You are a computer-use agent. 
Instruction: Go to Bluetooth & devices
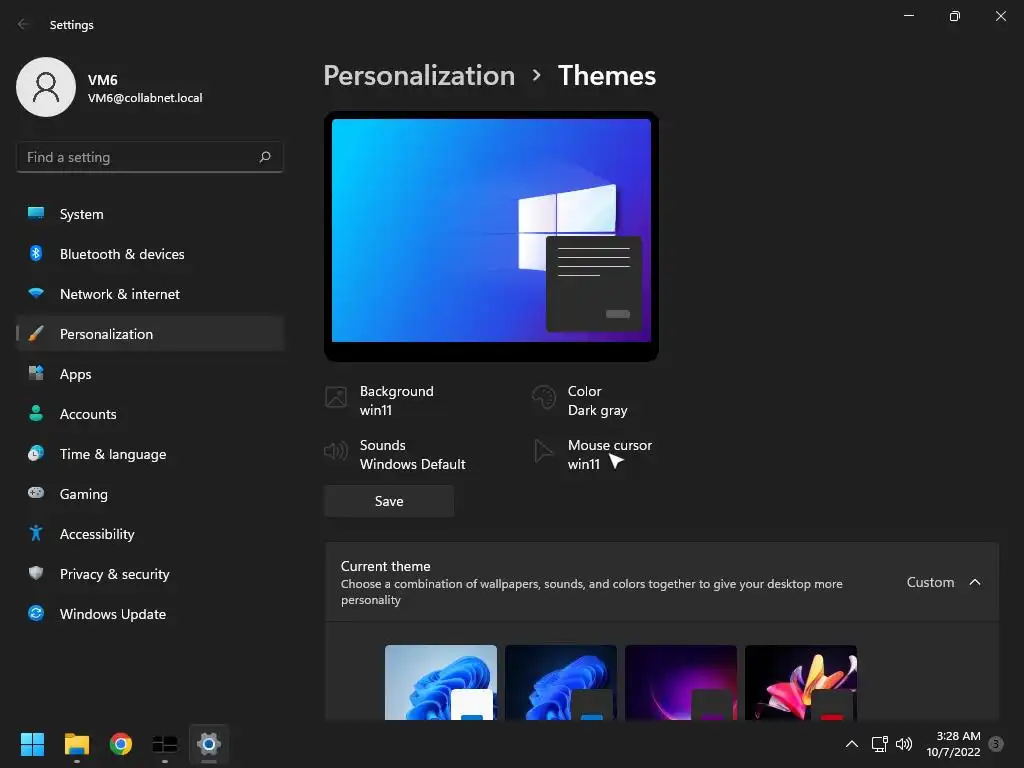150,253
